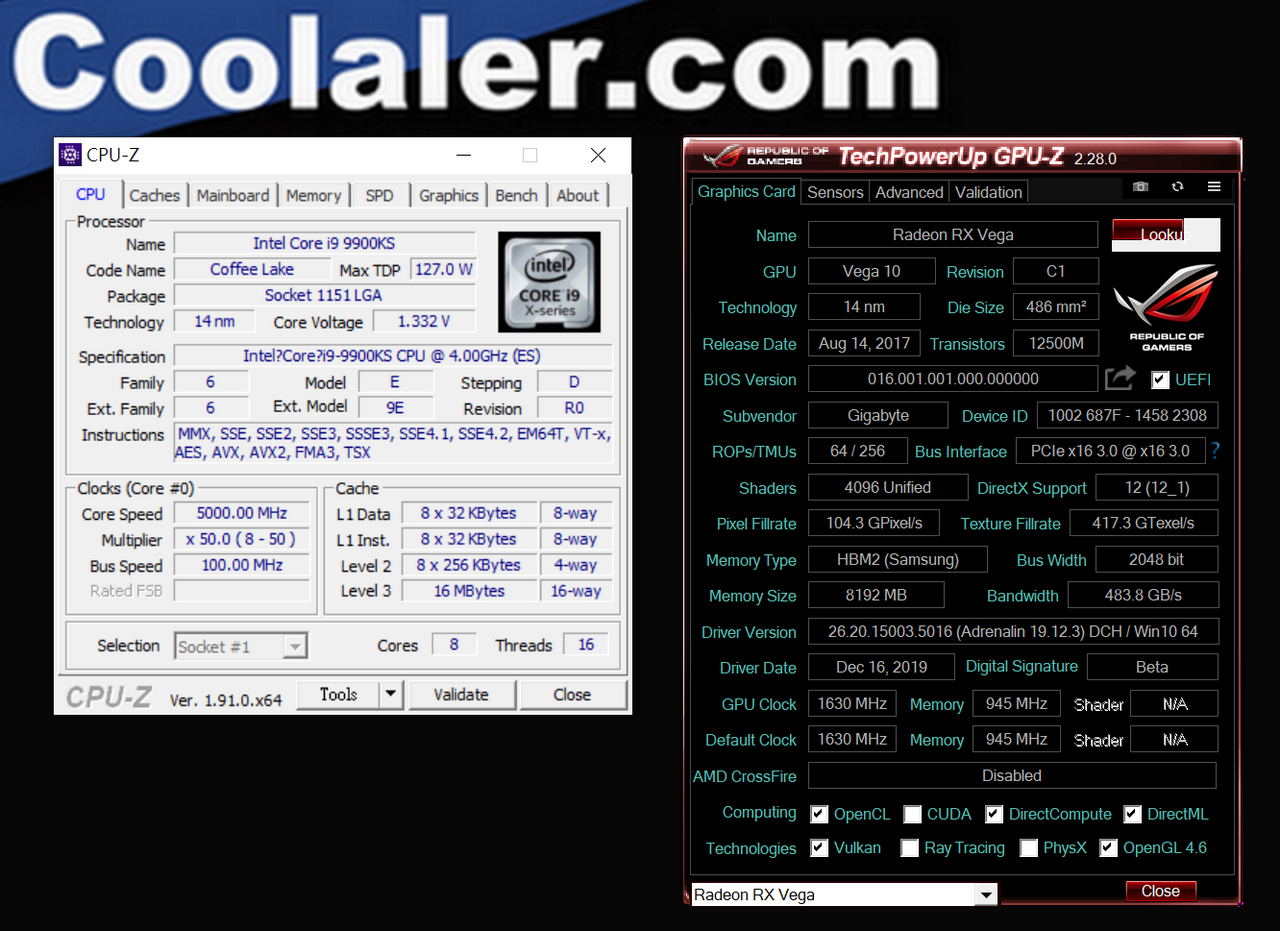The image size is (1280, 931).
Task: Click the Driver Version field
Action: click(1013, 632)
